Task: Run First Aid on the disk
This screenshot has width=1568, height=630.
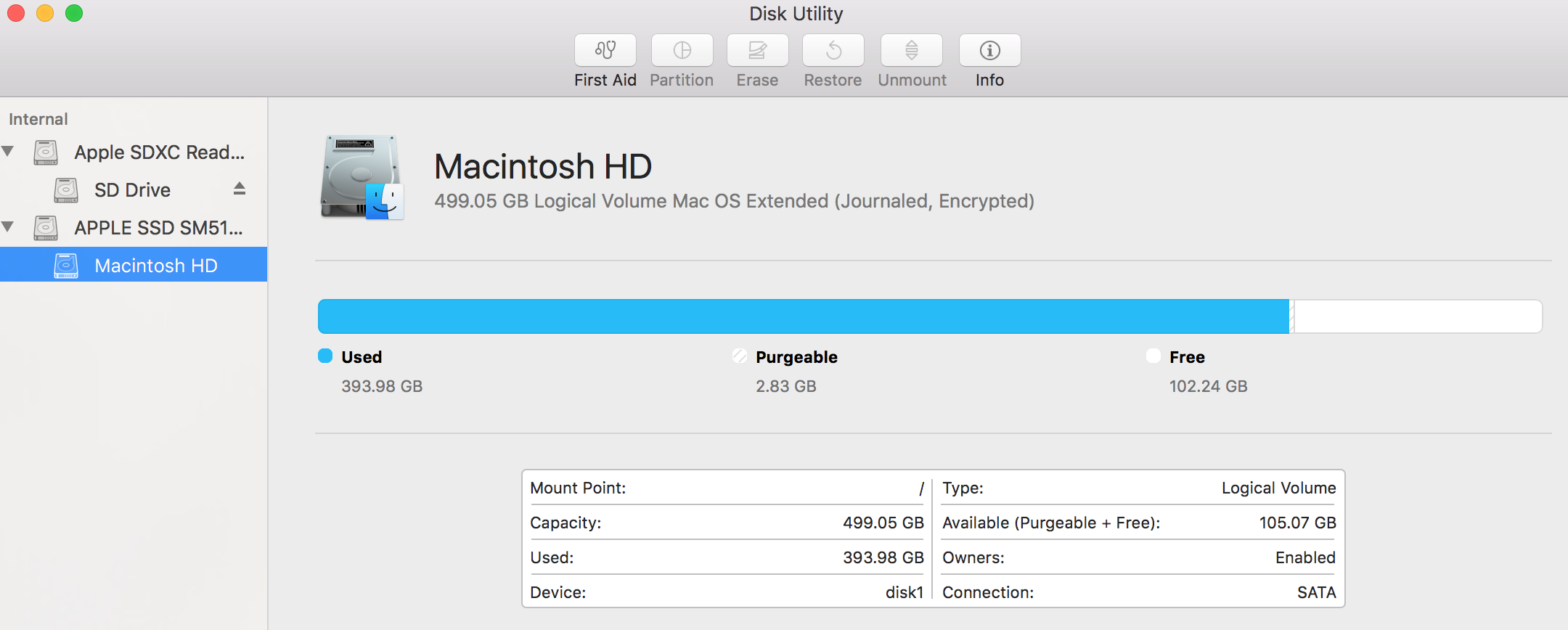Action: (605, 50)
